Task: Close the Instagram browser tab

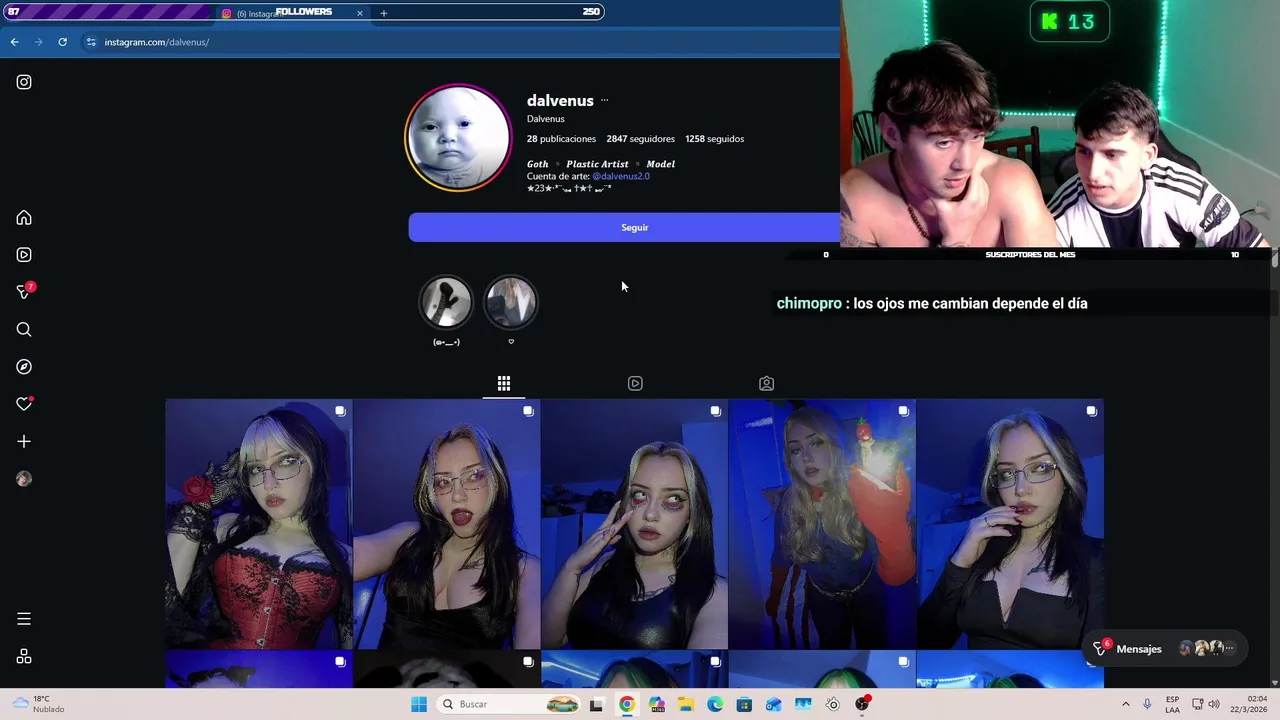Action: (x=359, y=13)
